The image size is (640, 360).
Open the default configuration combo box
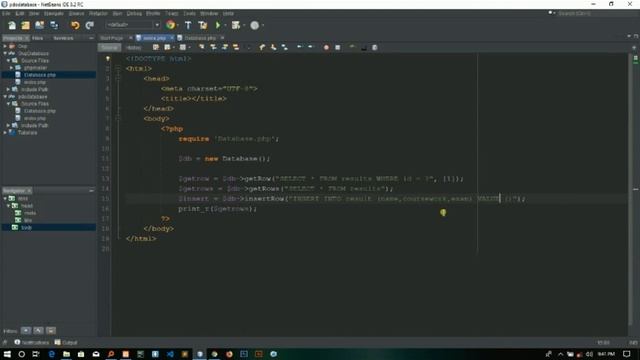pos(133,25)
